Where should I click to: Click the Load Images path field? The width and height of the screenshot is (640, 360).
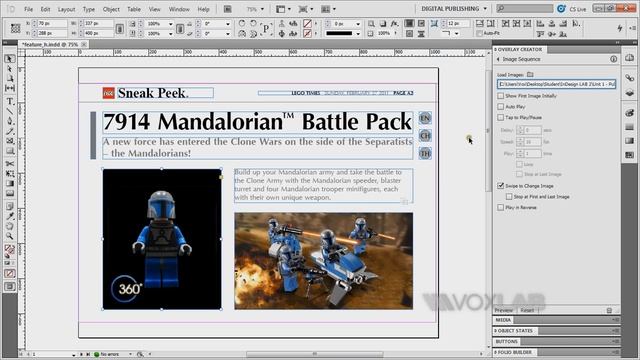pyautogui.click(x=557, y=84)
